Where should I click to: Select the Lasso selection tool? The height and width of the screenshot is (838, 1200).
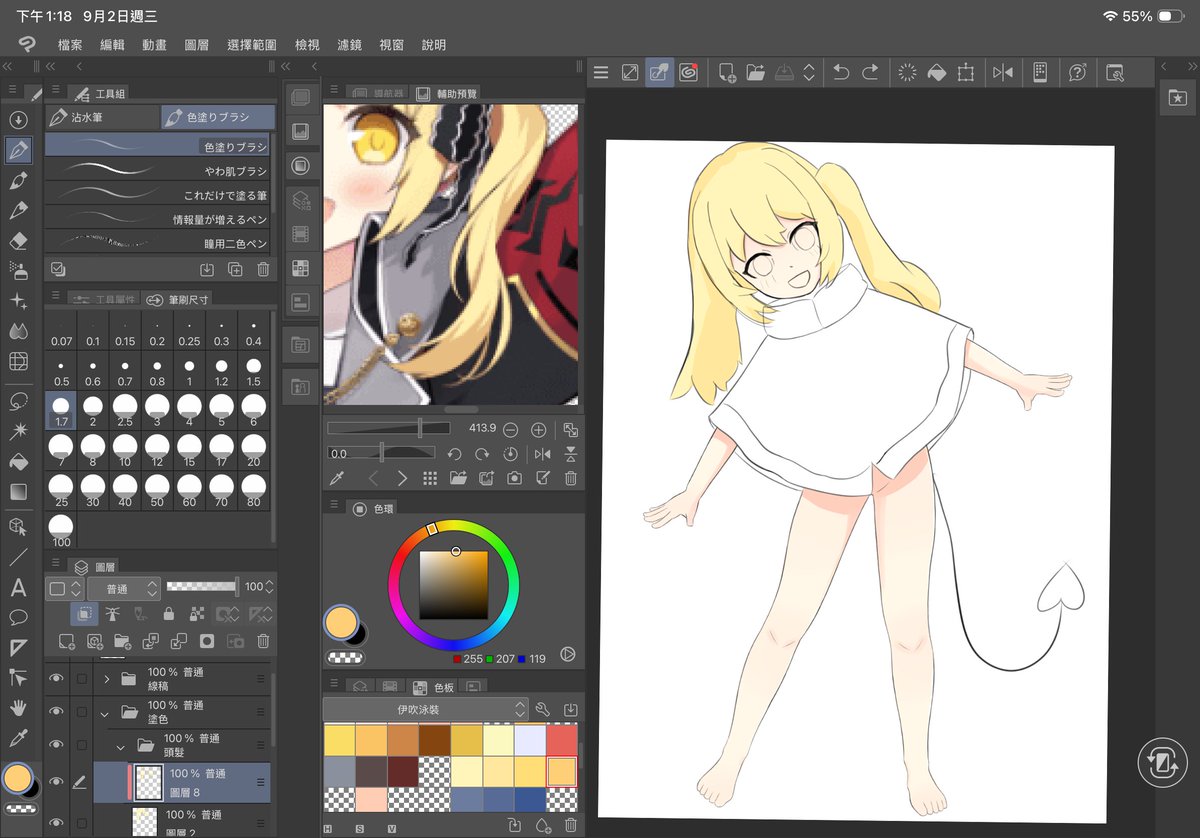18,401
